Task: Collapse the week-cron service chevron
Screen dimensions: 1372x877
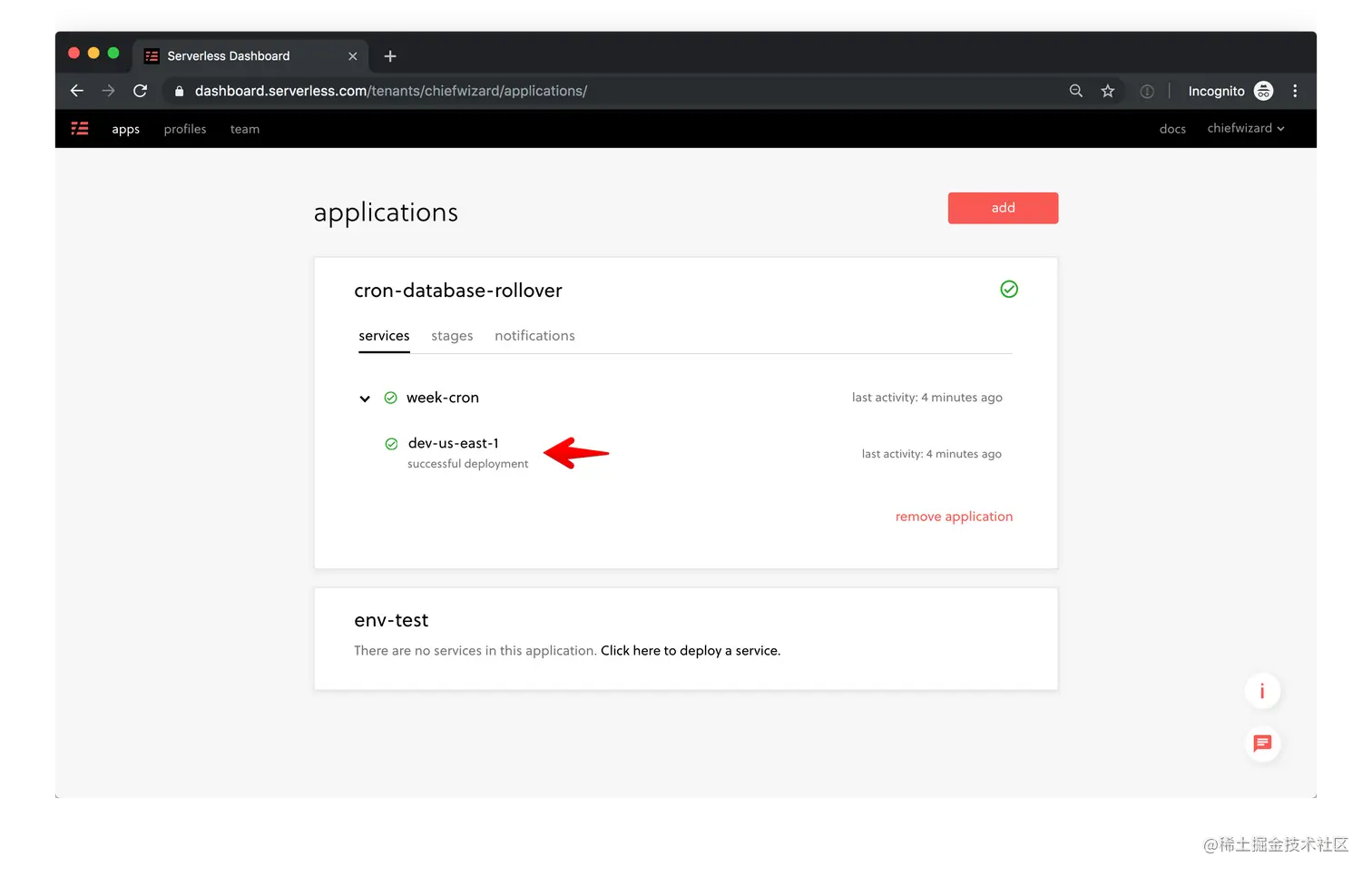Action: 365,399
